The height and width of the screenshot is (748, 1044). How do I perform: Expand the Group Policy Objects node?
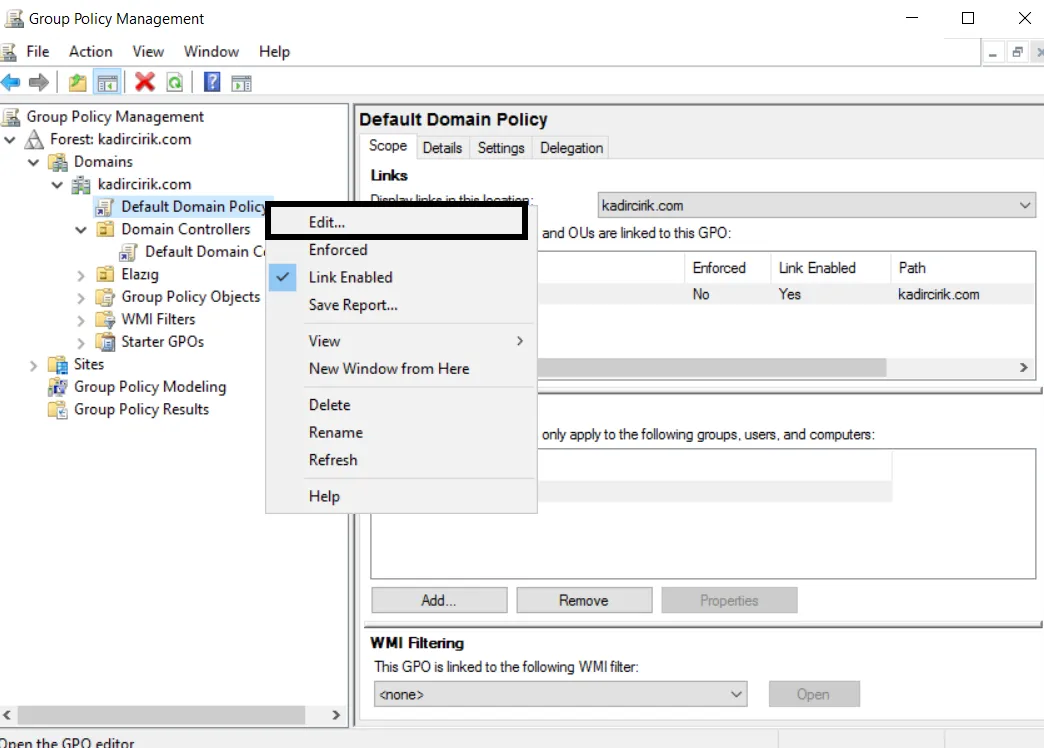81,298
